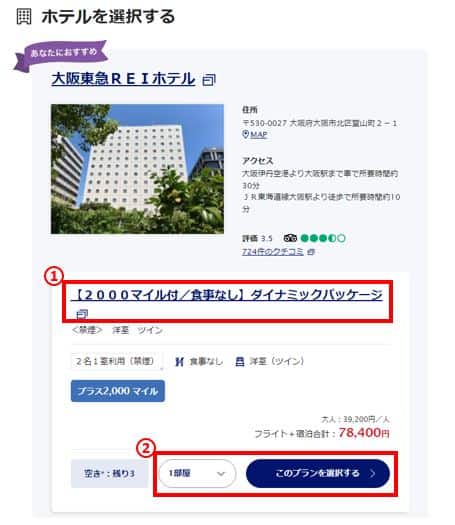455x525 pixels.
Task: Click the bed icon for room type
Action: pyautogui.click(x=240, y=362)
